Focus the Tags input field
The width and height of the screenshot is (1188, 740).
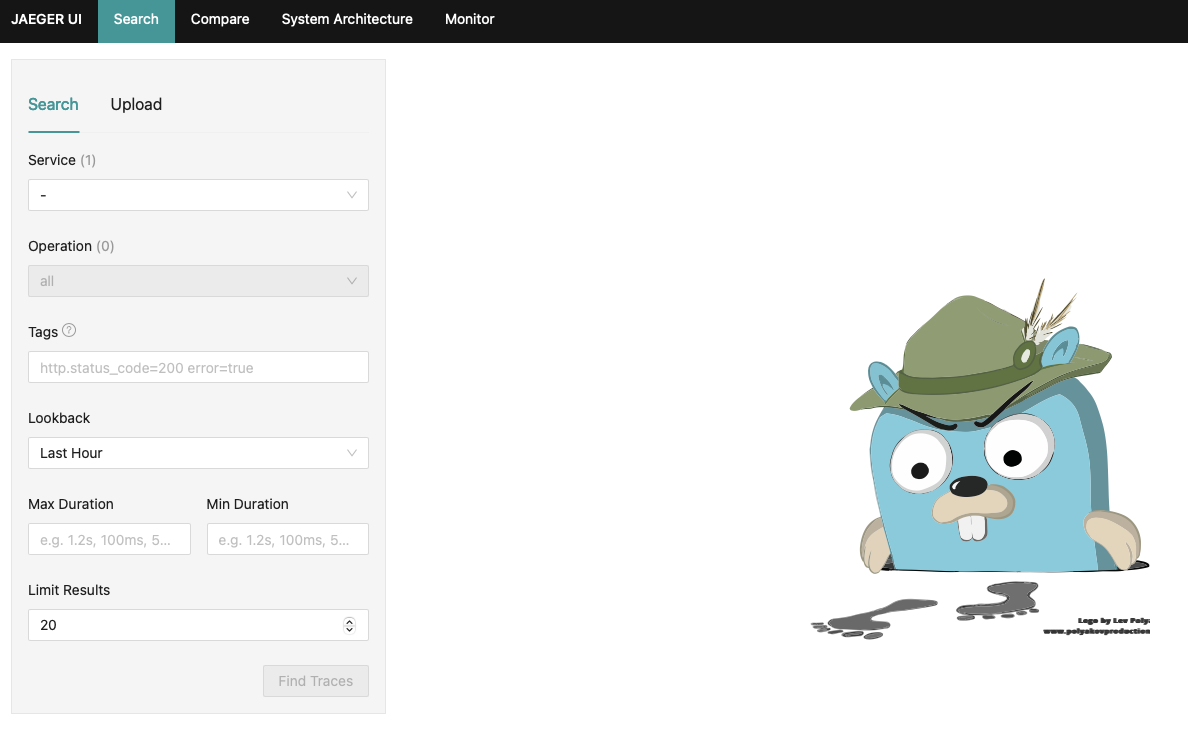[198, 367]
